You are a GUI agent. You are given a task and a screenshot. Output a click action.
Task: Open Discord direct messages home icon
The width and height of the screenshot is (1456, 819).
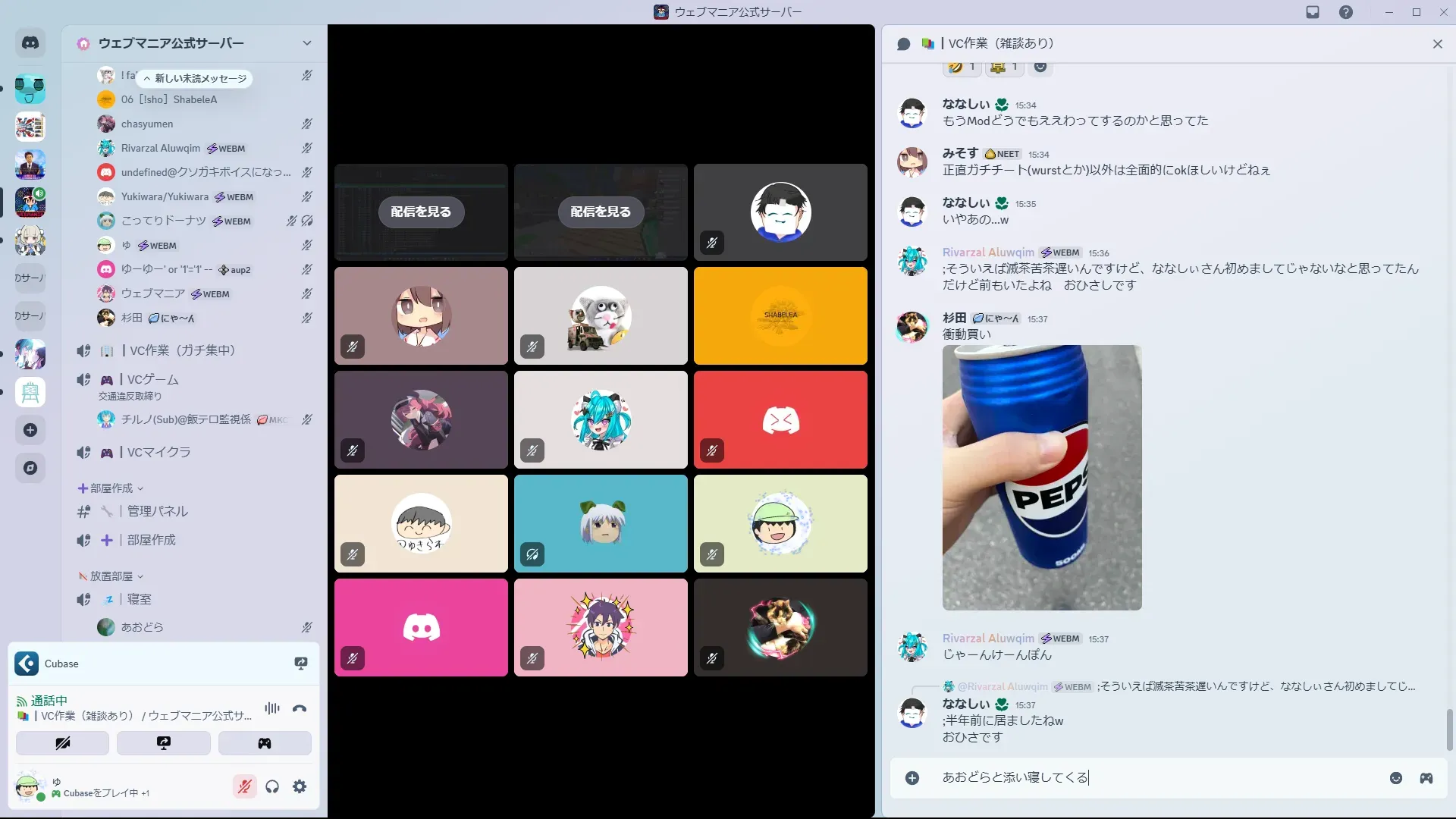pos(30,43)
